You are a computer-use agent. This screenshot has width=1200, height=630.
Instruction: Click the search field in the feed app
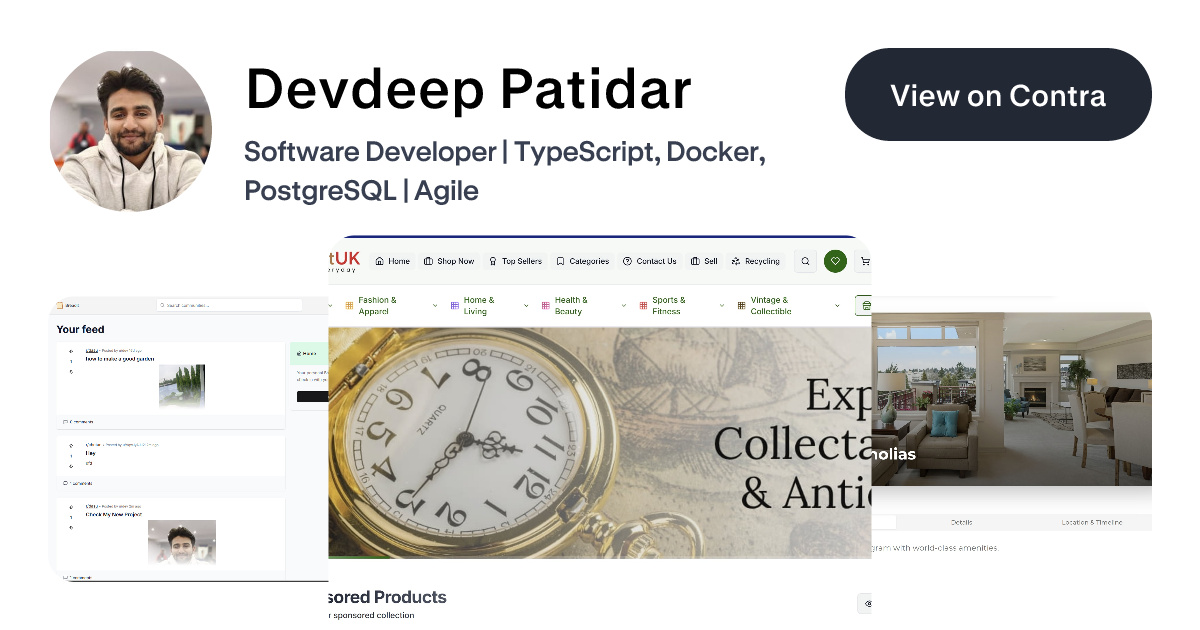229,304
